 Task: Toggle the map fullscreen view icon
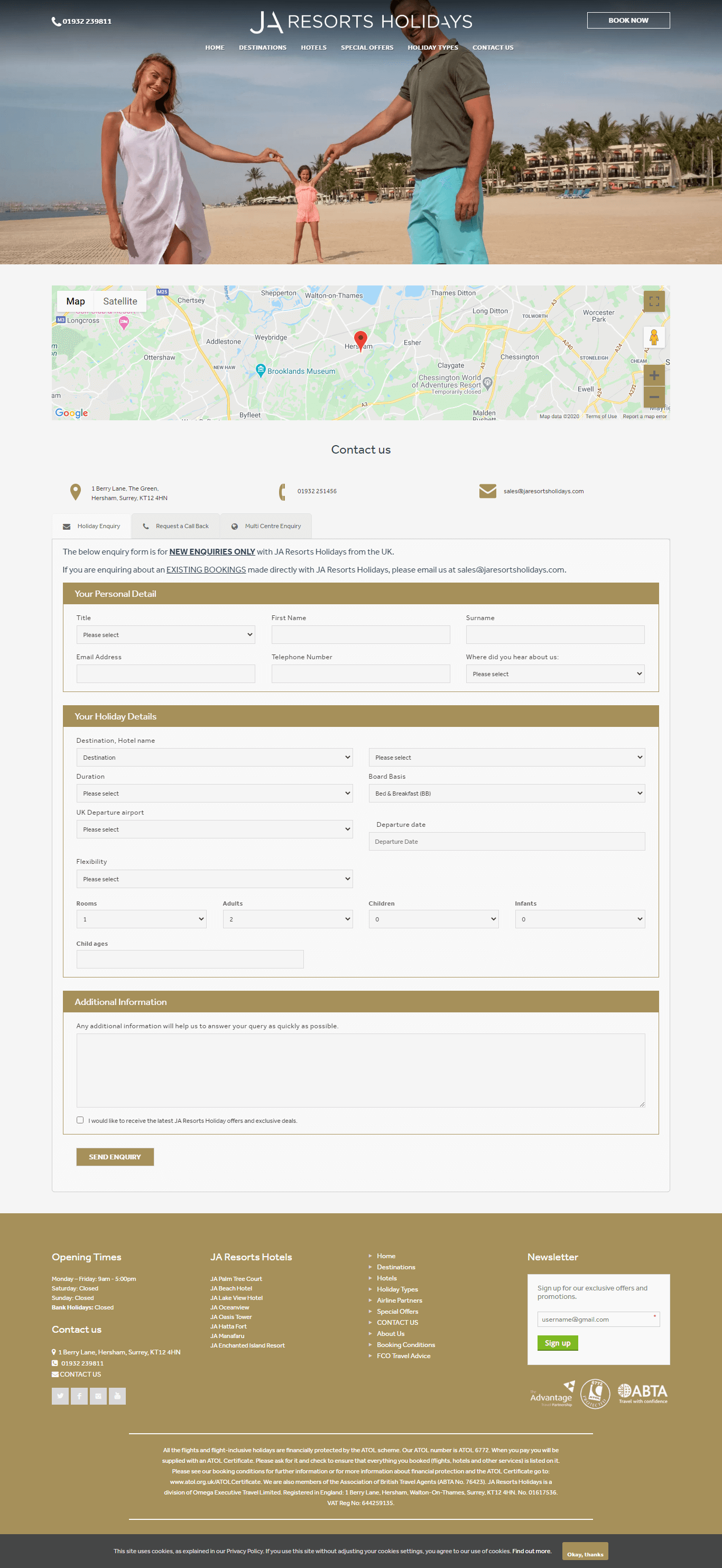654,301
